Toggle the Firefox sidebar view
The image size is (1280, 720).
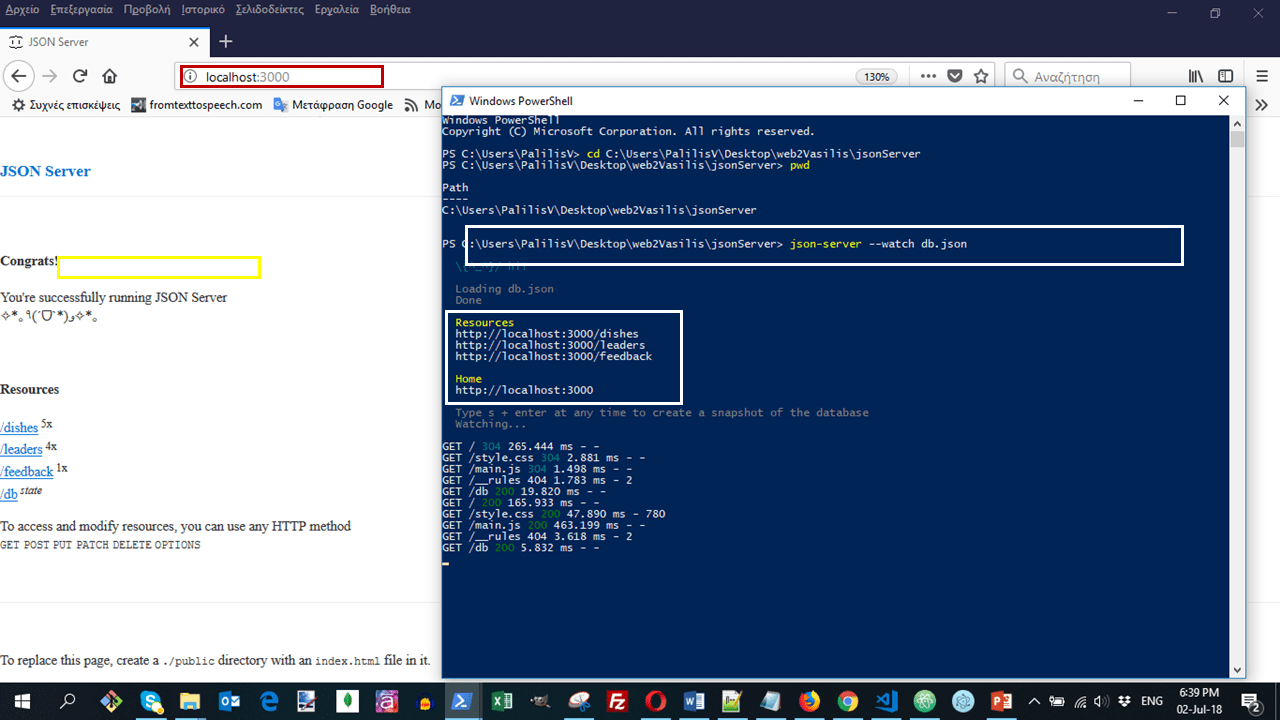1225,76
